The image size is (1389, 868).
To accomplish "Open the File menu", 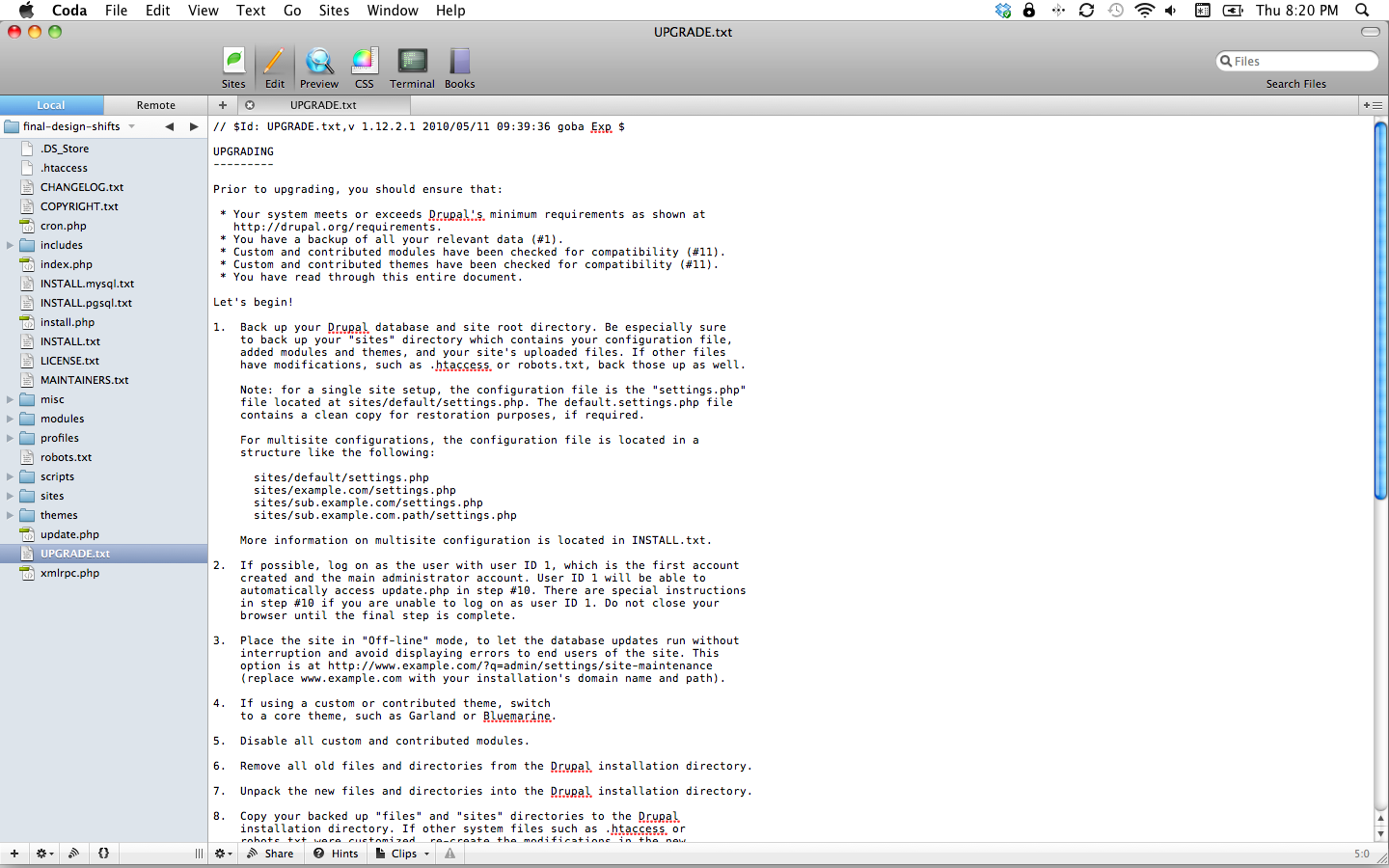I will (116, 11).
